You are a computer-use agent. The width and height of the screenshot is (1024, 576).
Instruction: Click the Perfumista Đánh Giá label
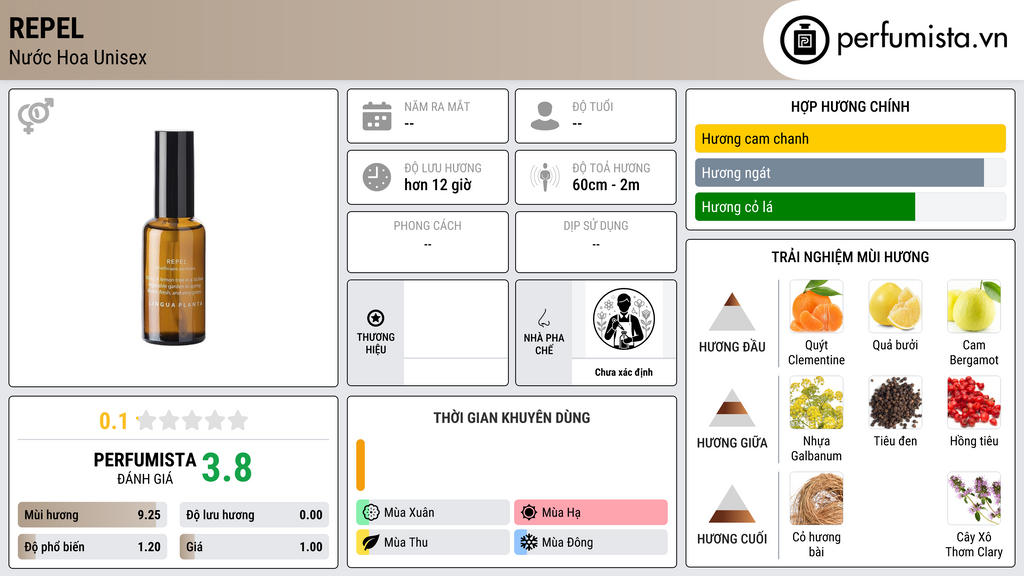tap(145, 468)
